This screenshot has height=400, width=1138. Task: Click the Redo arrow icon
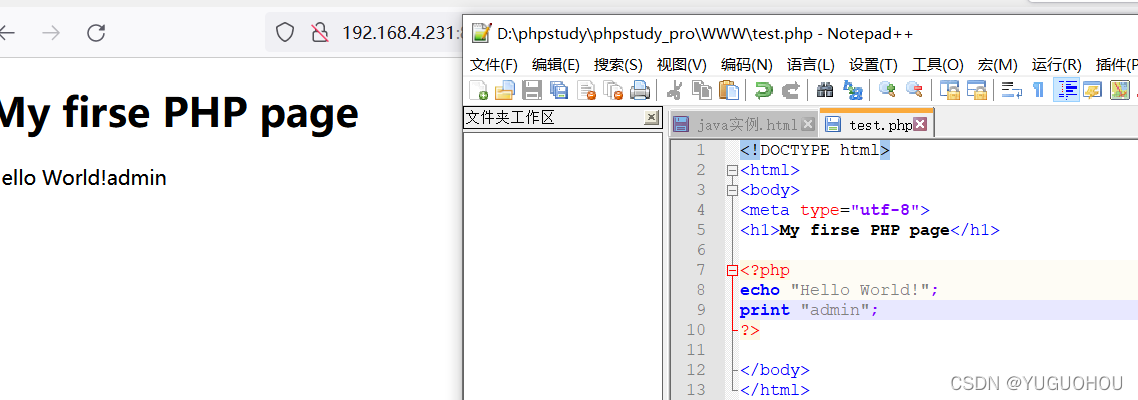pyautogui.click(x=790, y=90)
